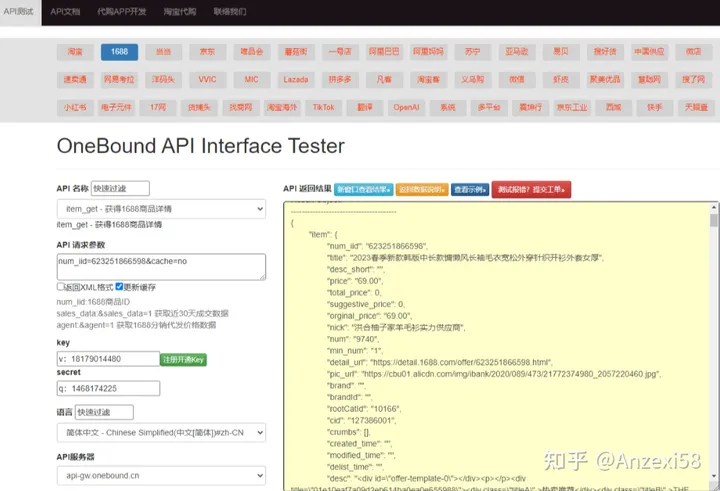Open the 简体中文 language dropdown
The height and width of the screenshot is (491, 720).
point(161,433)
